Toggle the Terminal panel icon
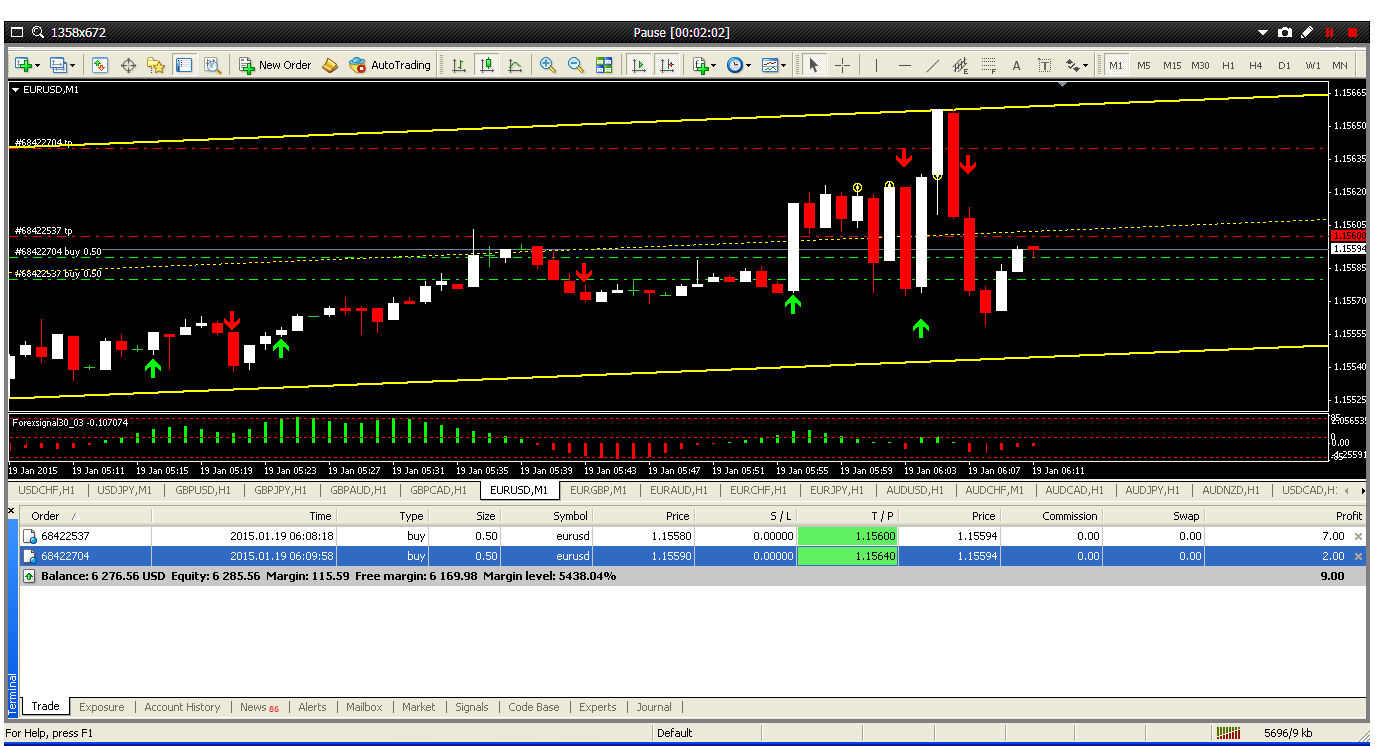This screenshot has width=1377, height=746. tap(184, 65)
